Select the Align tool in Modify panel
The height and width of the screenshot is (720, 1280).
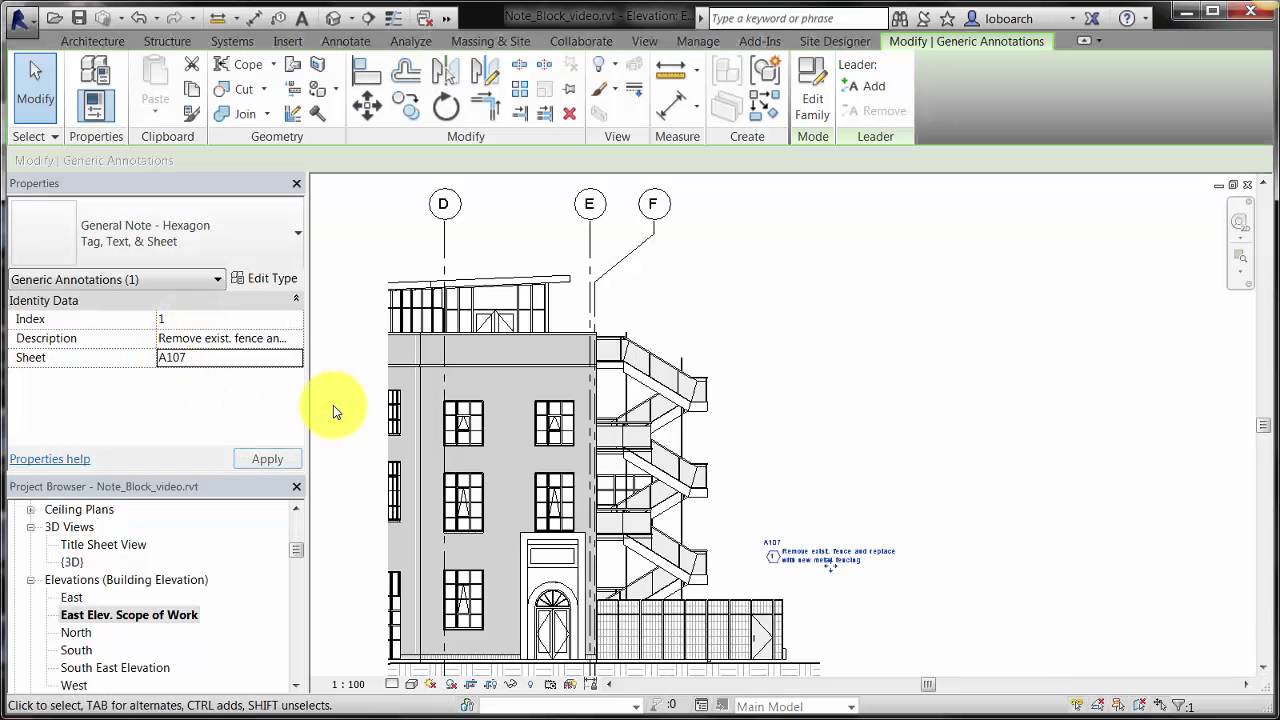[367, 70]
